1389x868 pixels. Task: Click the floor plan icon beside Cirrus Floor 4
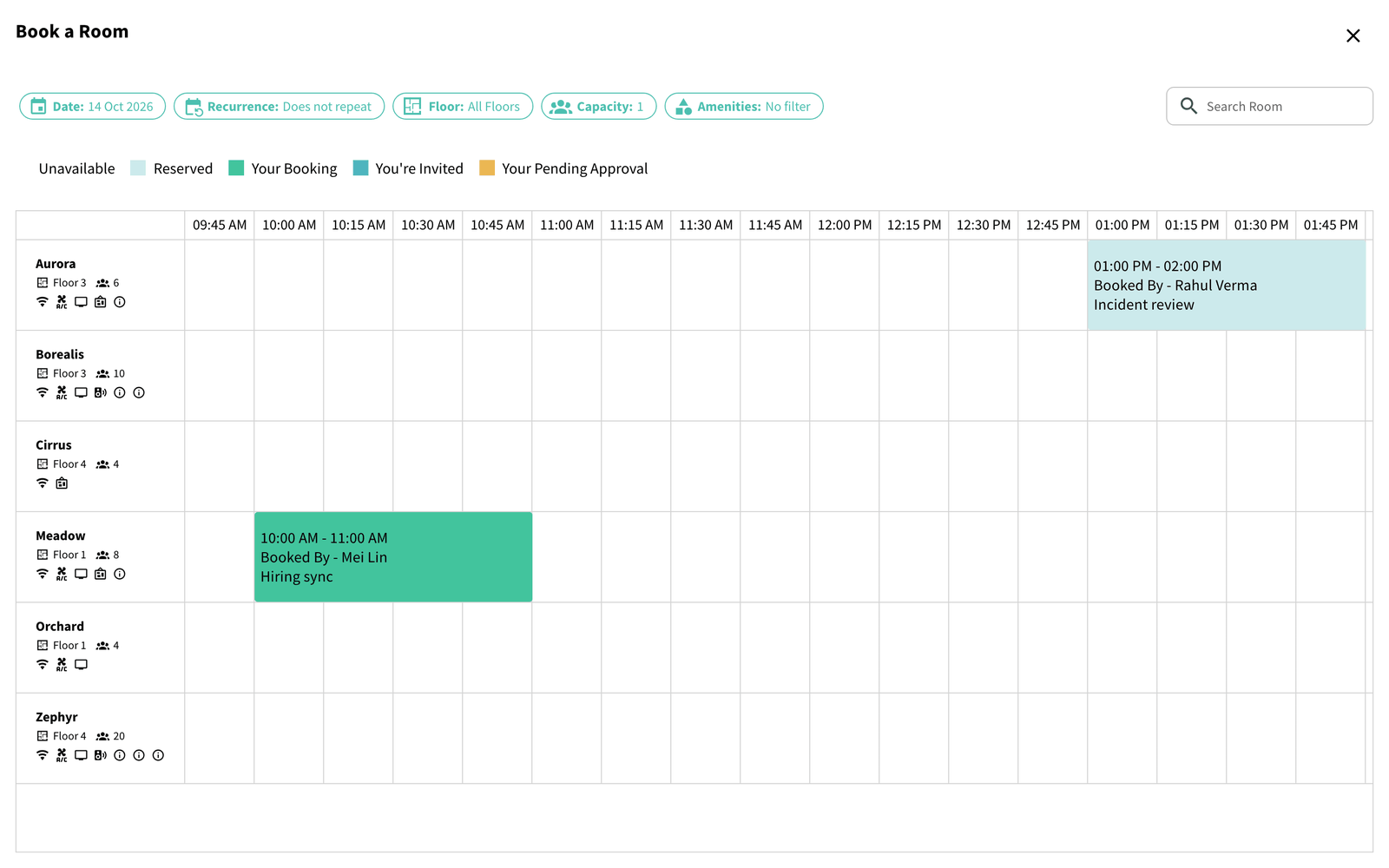pos(43,464)
